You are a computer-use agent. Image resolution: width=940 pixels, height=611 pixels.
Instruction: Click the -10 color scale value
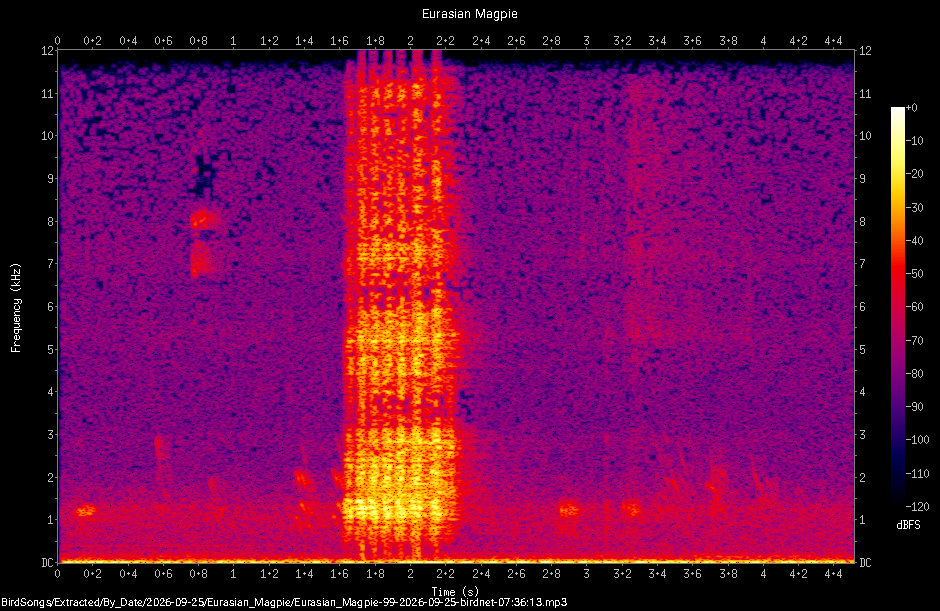tap(914, 141)
